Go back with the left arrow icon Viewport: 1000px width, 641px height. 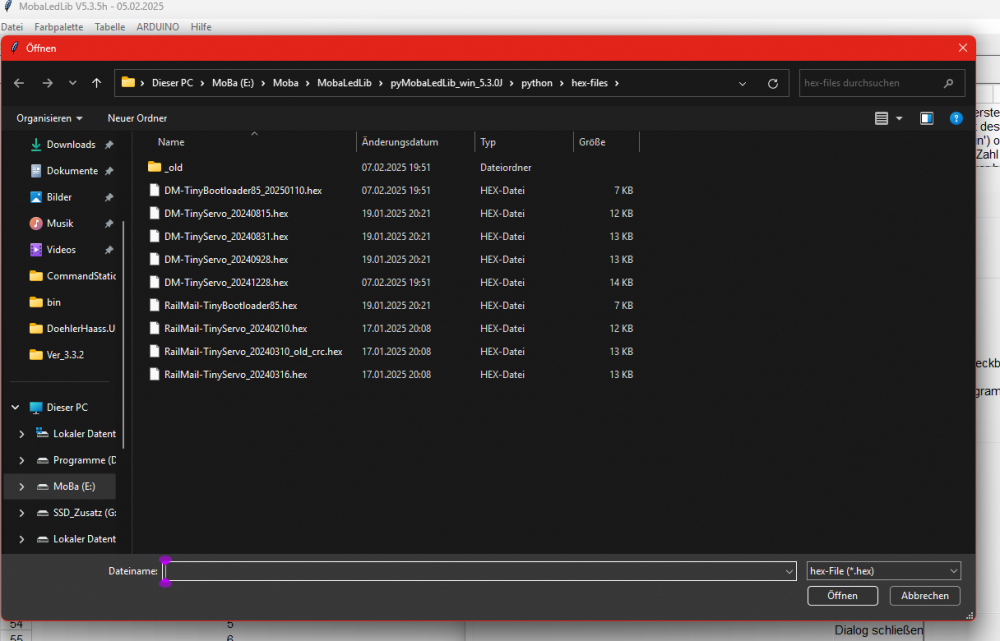[19, 83]
